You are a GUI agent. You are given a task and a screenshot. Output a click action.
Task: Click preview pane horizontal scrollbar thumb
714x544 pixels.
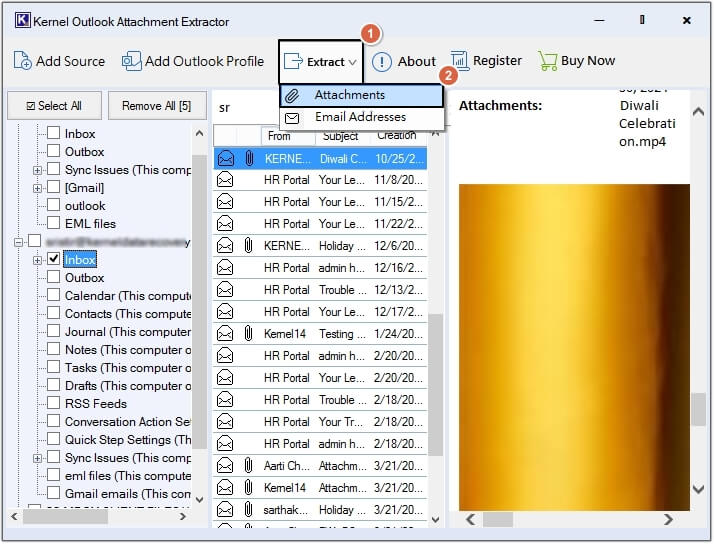498,519
